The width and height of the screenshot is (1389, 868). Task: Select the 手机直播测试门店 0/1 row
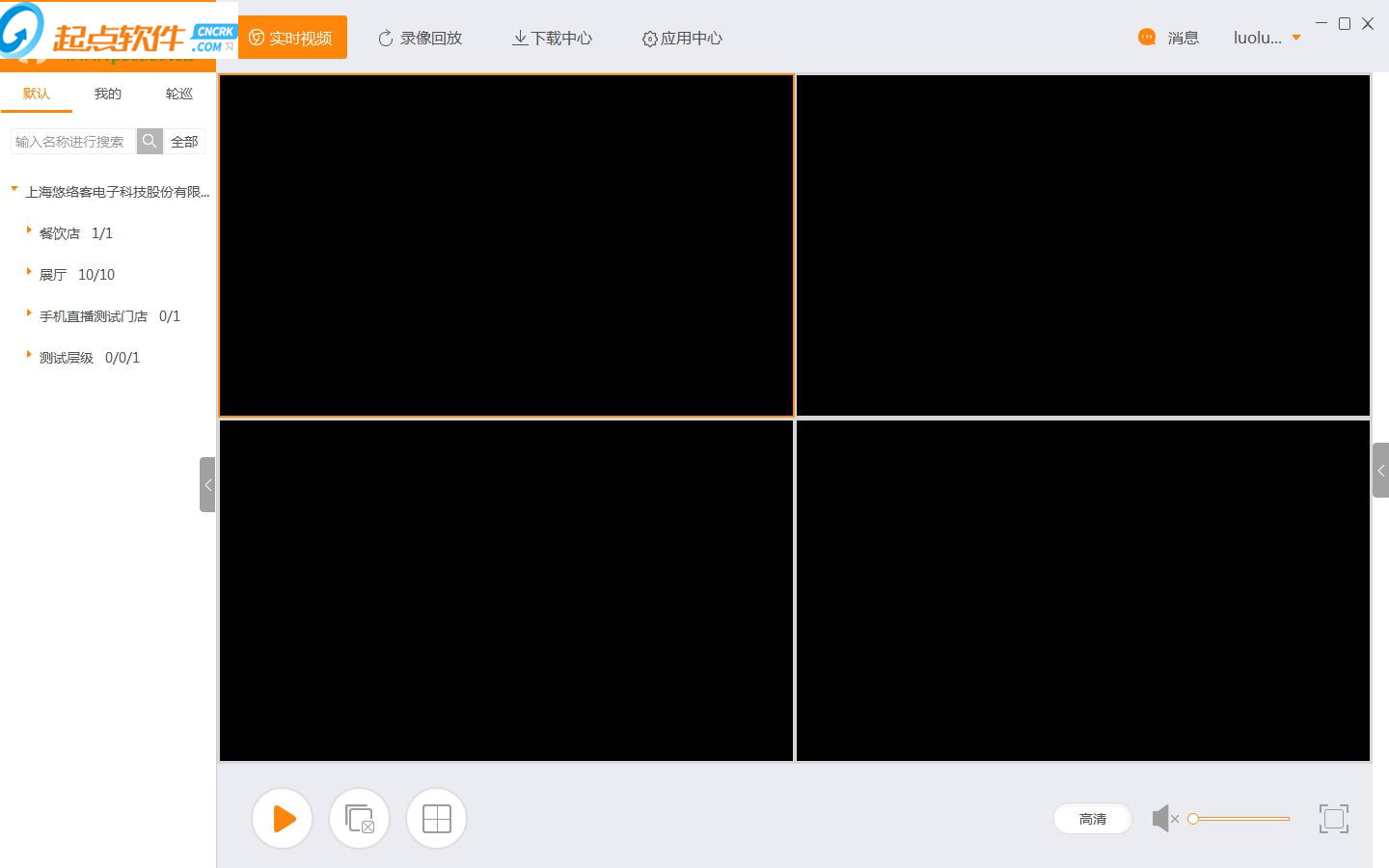[x=108, y=316]
